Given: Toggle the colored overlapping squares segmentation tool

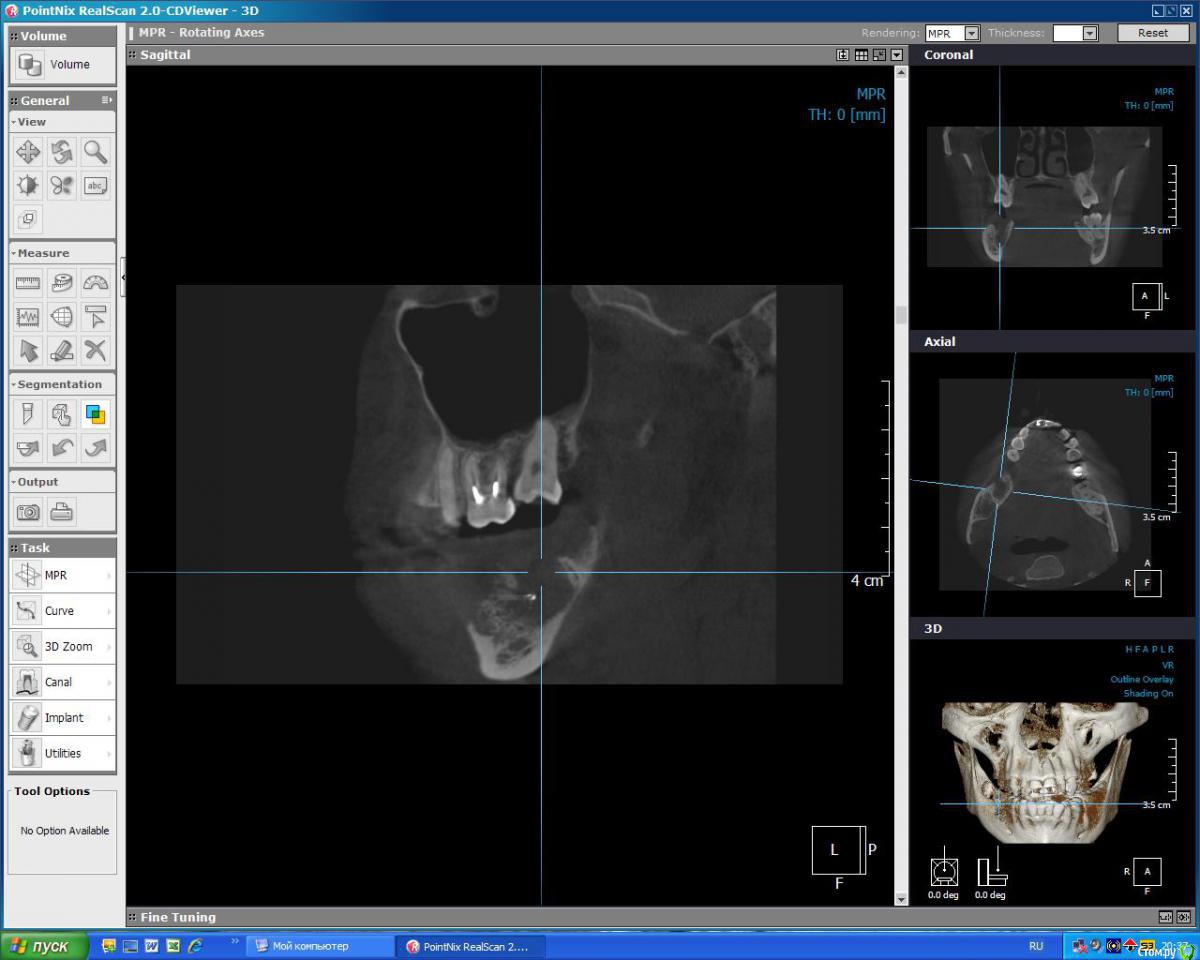Looking at the screenshot, I should 95,414.
